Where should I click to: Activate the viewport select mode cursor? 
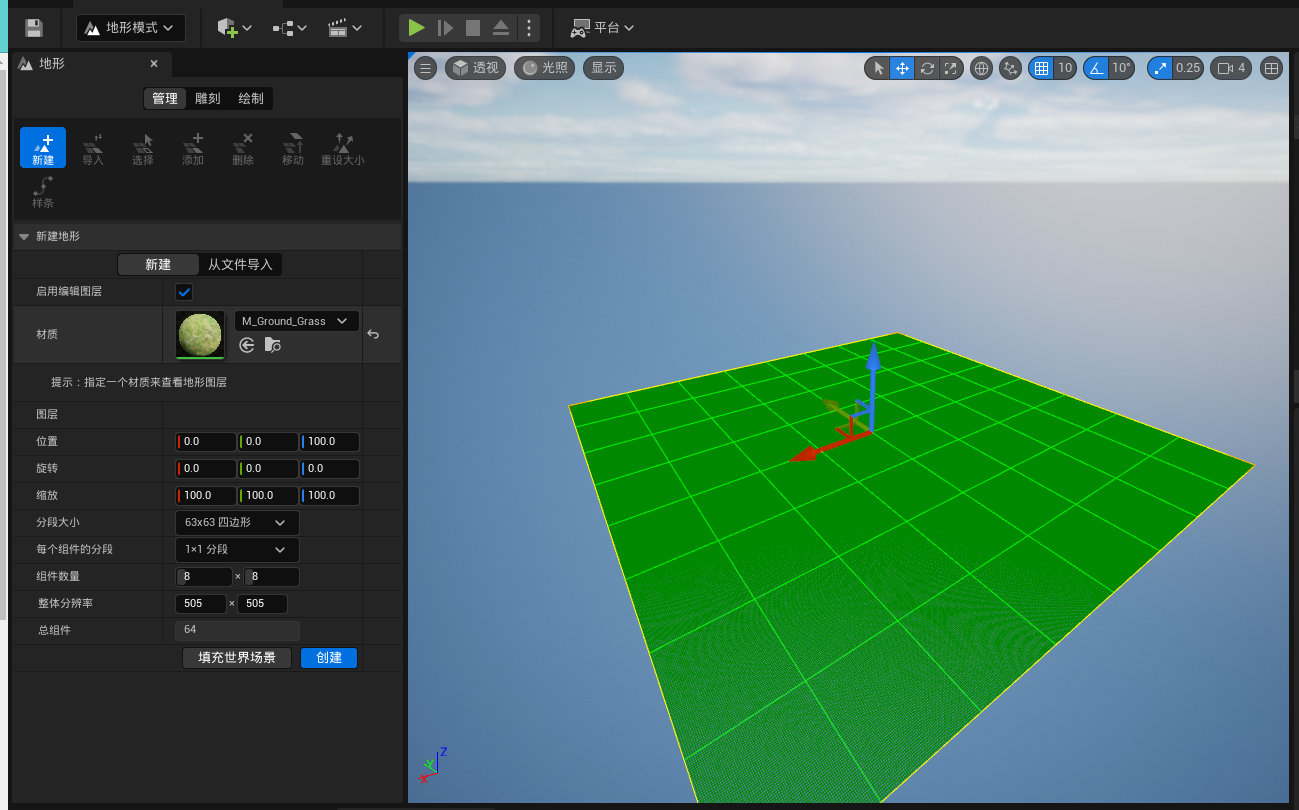click(x=878, y=68)
